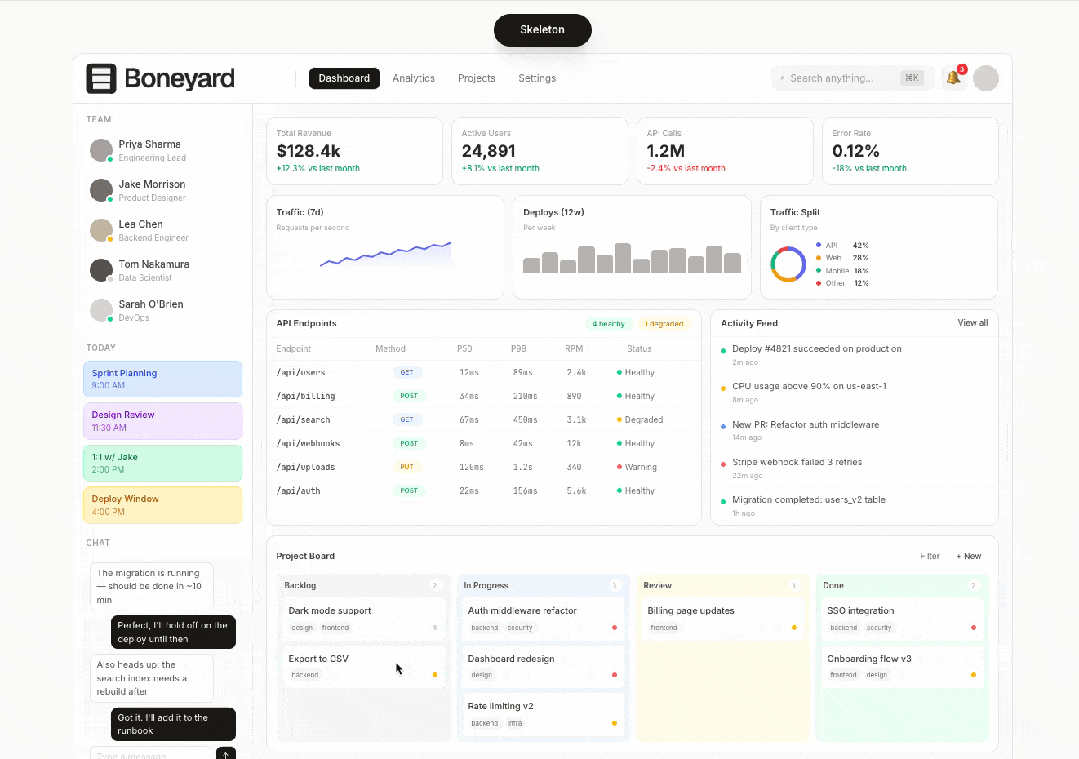
Task: Click the chat message input box
Action: coord(151,753)
